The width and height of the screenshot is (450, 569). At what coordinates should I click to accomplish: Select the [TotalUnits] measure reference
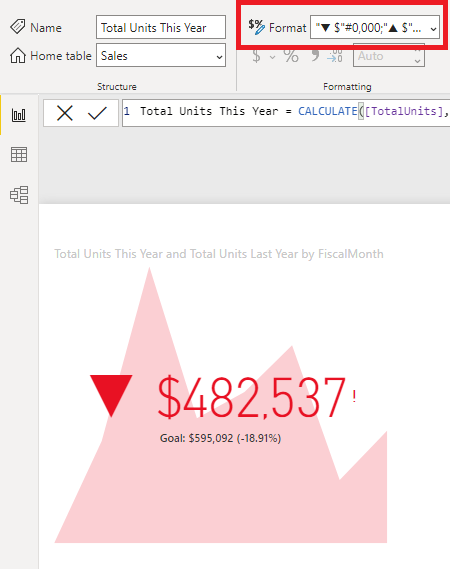[x=404, y=111]
